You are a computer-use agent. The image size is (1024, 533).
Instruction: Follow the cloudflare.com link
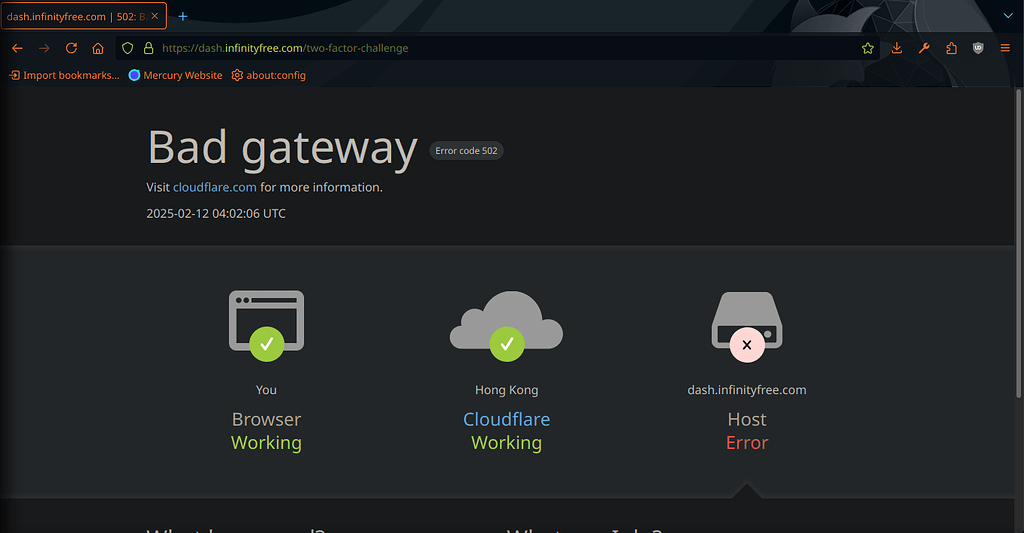tap(214, 187)
